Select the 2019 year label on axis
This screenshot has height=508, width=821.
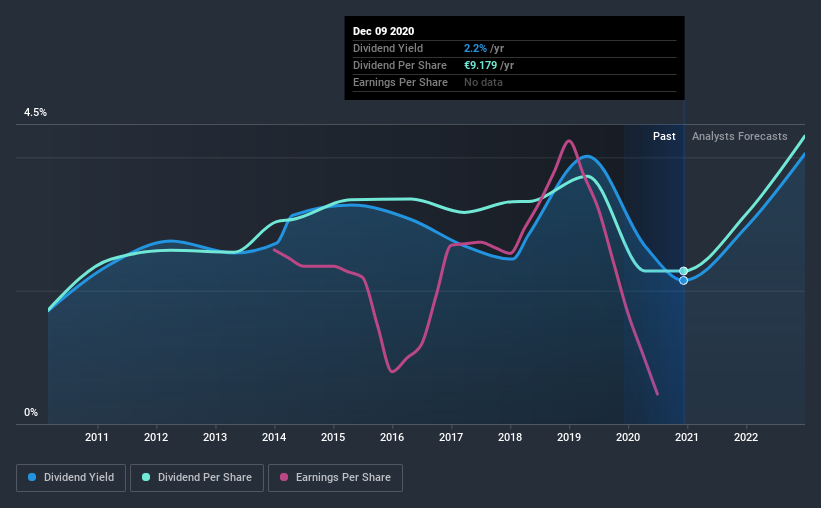pyautogui.click(x=569, y=437)
